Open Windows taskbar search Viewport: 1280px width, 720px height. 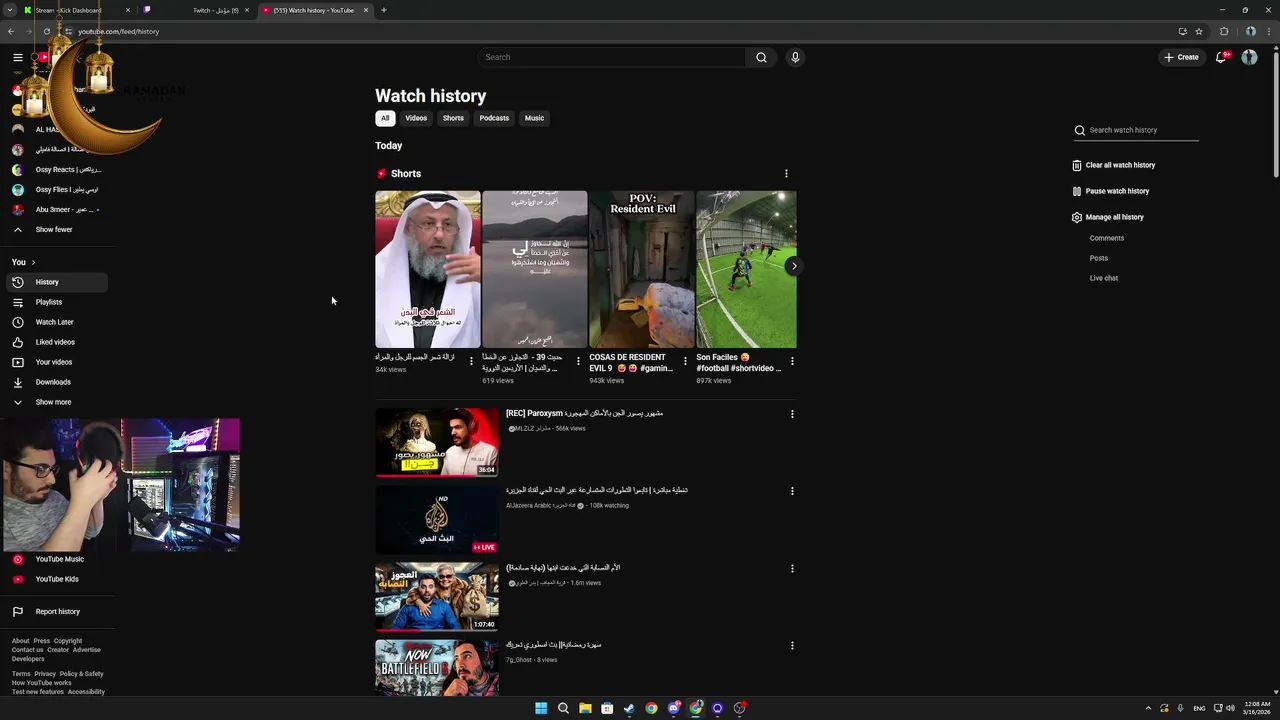563,708
